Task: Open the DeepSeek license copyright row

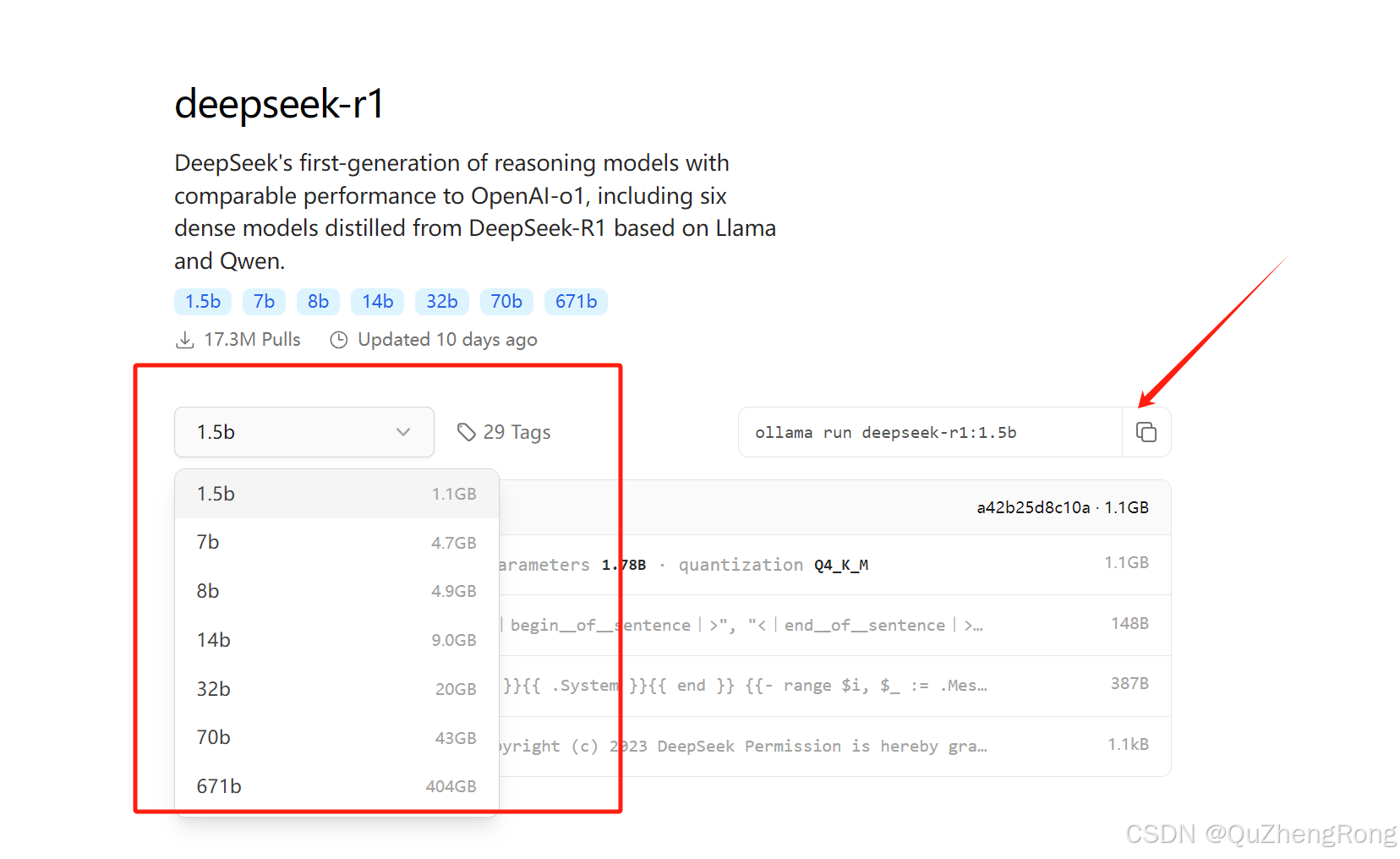Action: tap(834, 747)
